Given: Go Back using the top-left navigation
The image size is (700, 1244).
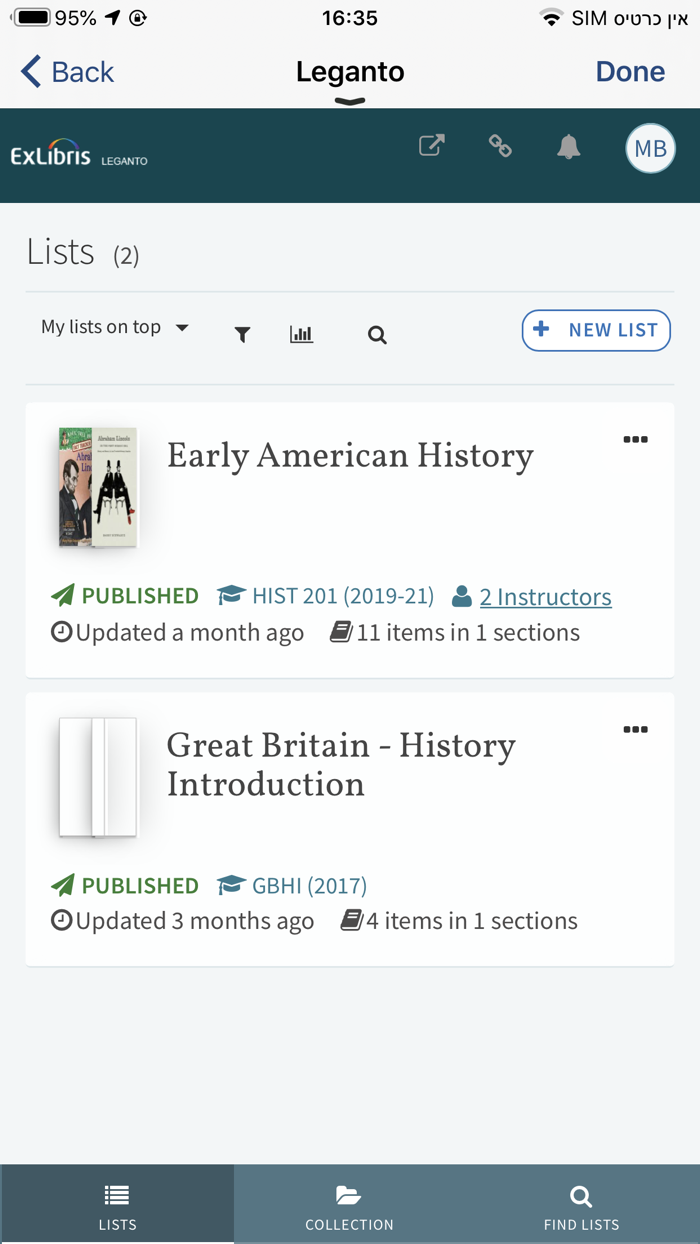Looking at the screenshot, I should (64, 71).
